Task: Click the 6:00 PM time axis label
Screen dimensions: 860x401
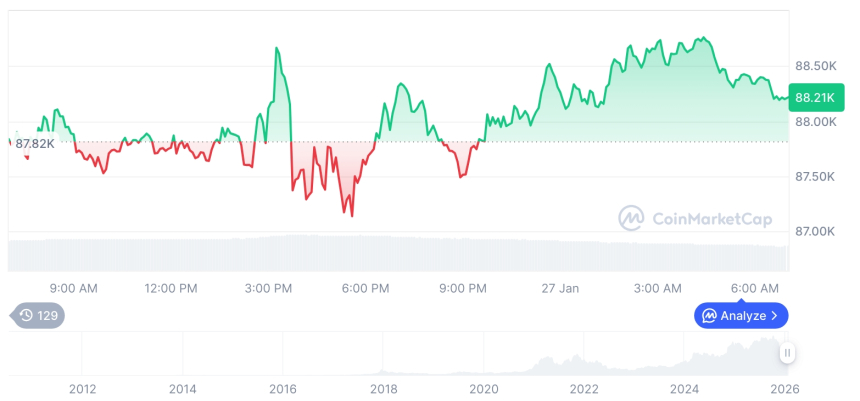Action: (365, 289)
